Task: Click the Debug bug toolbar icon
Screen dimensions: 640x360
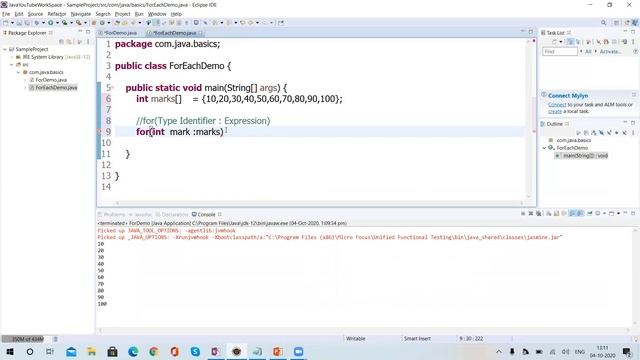Action: [x=37, y=23]
